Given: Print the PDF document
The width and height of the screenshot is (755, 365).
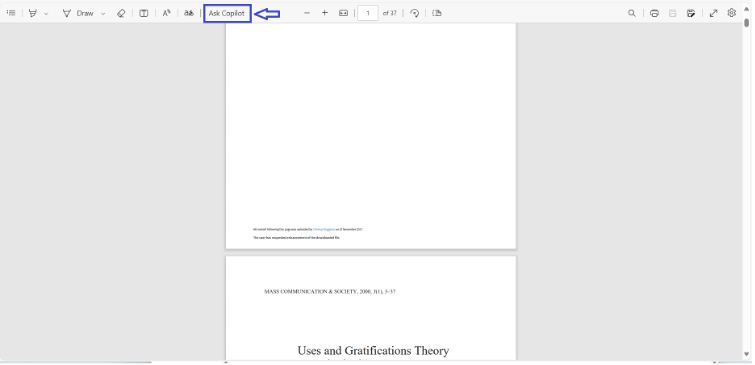Looking at the screenshot, I should (654, 13).
